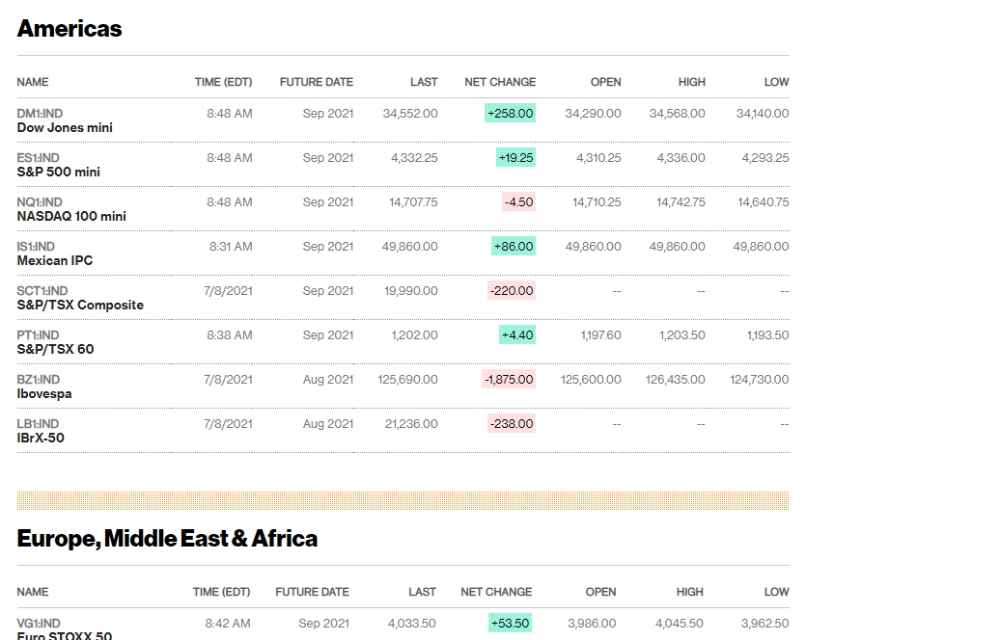Click IBrX-50 last value 21,236.00

(x=411, y=423)
